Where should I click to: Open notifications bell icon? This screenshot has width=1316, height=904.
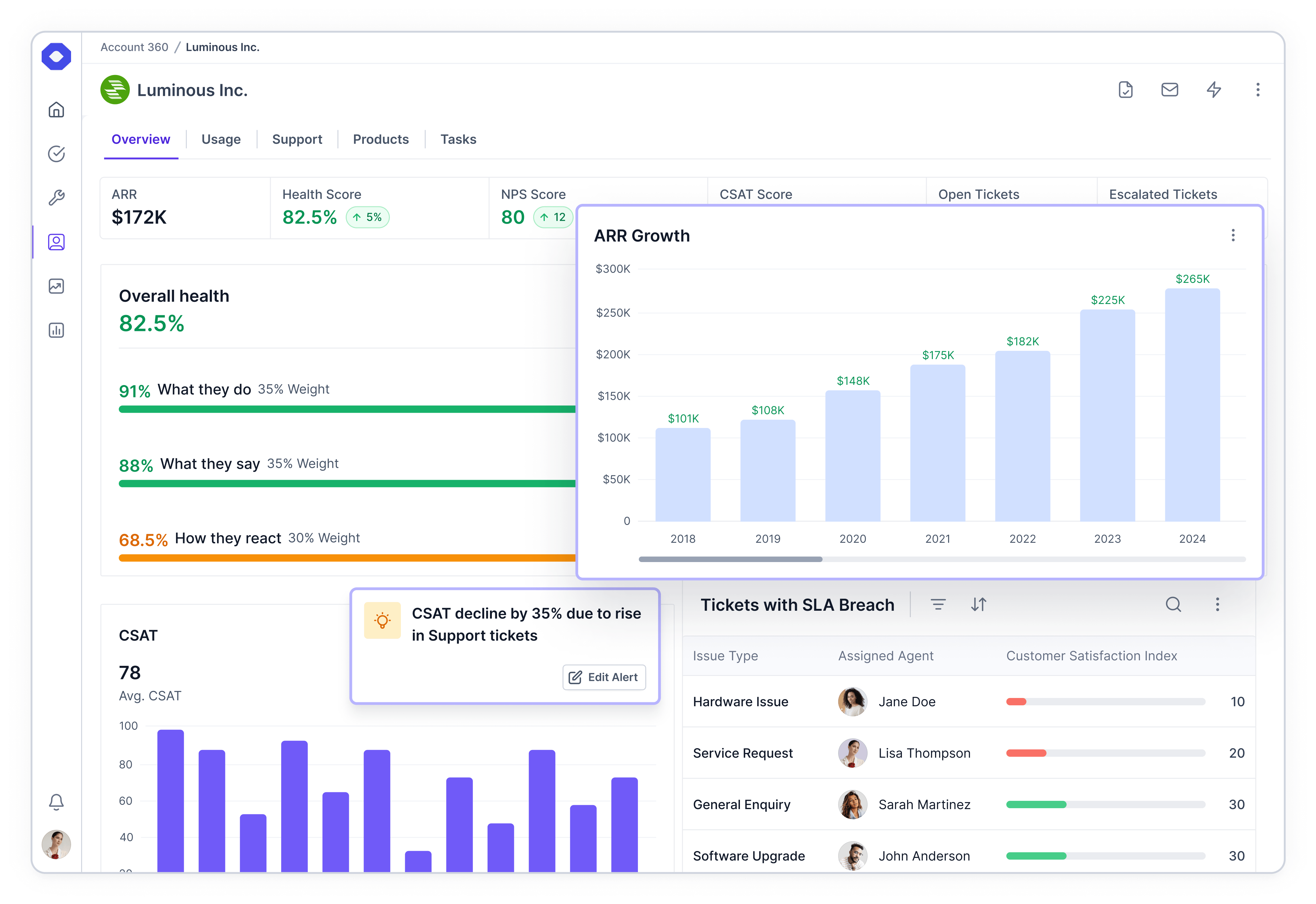pos(56,801)
